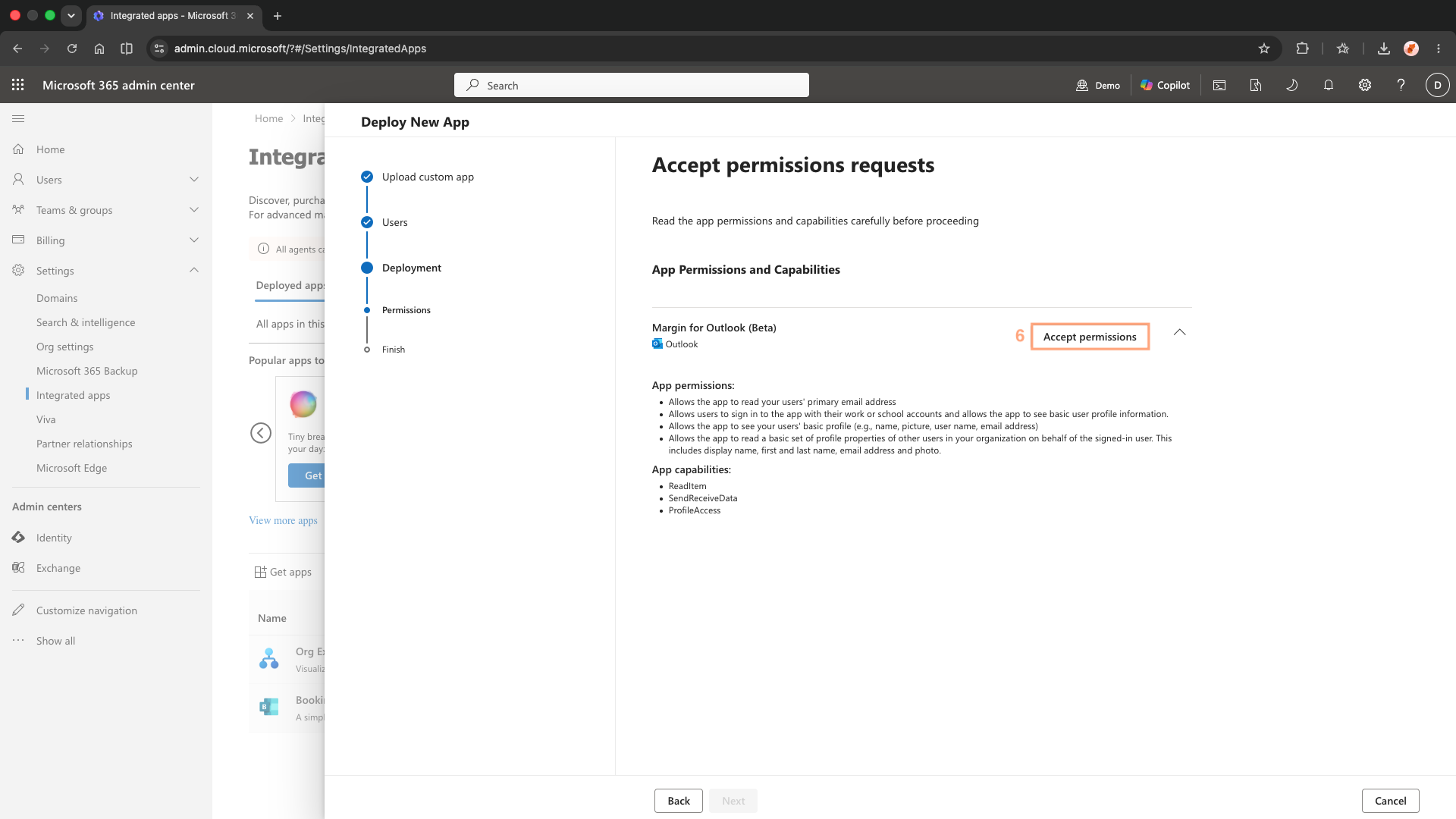Click the browser address bar URL
This screenshot has width=1456, height=819.
click(x=300, y=49)
